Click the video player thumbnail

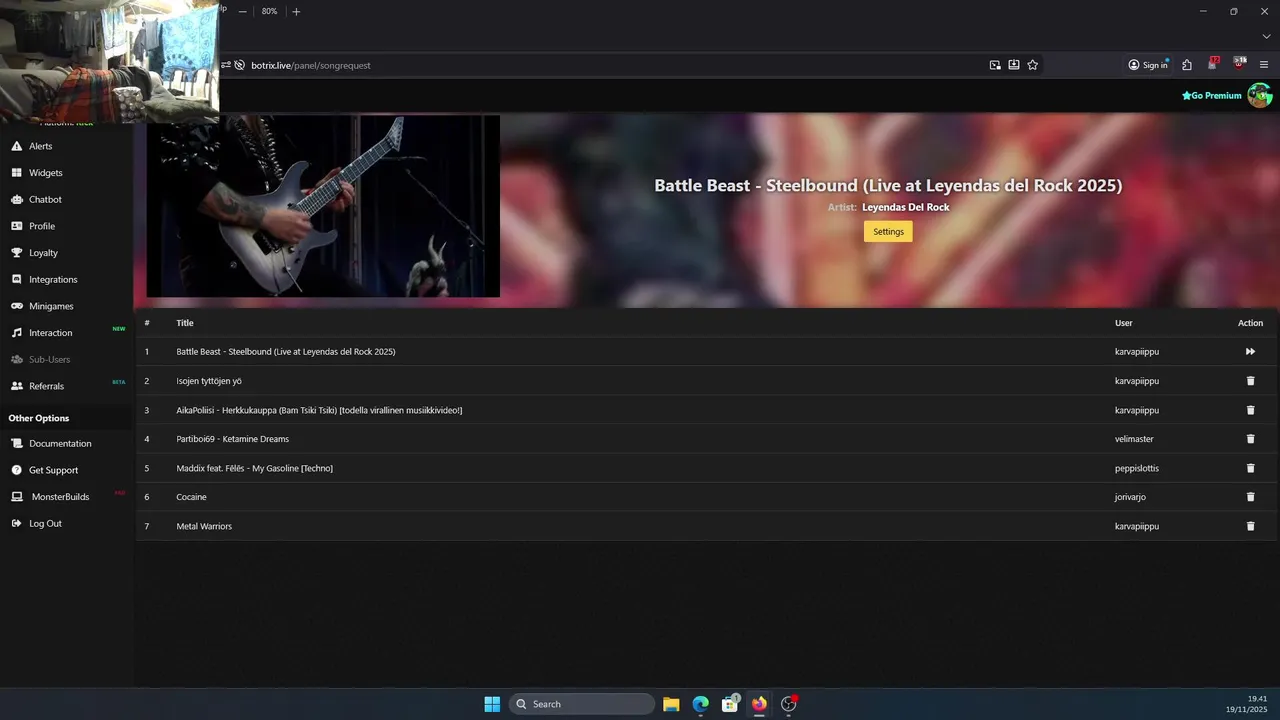coord(323,206)
